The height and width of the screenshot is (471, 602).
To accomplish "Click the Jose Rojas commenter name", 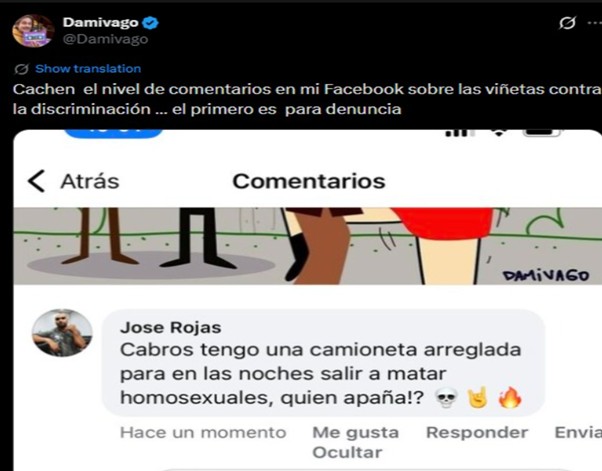I will point(170,327).
